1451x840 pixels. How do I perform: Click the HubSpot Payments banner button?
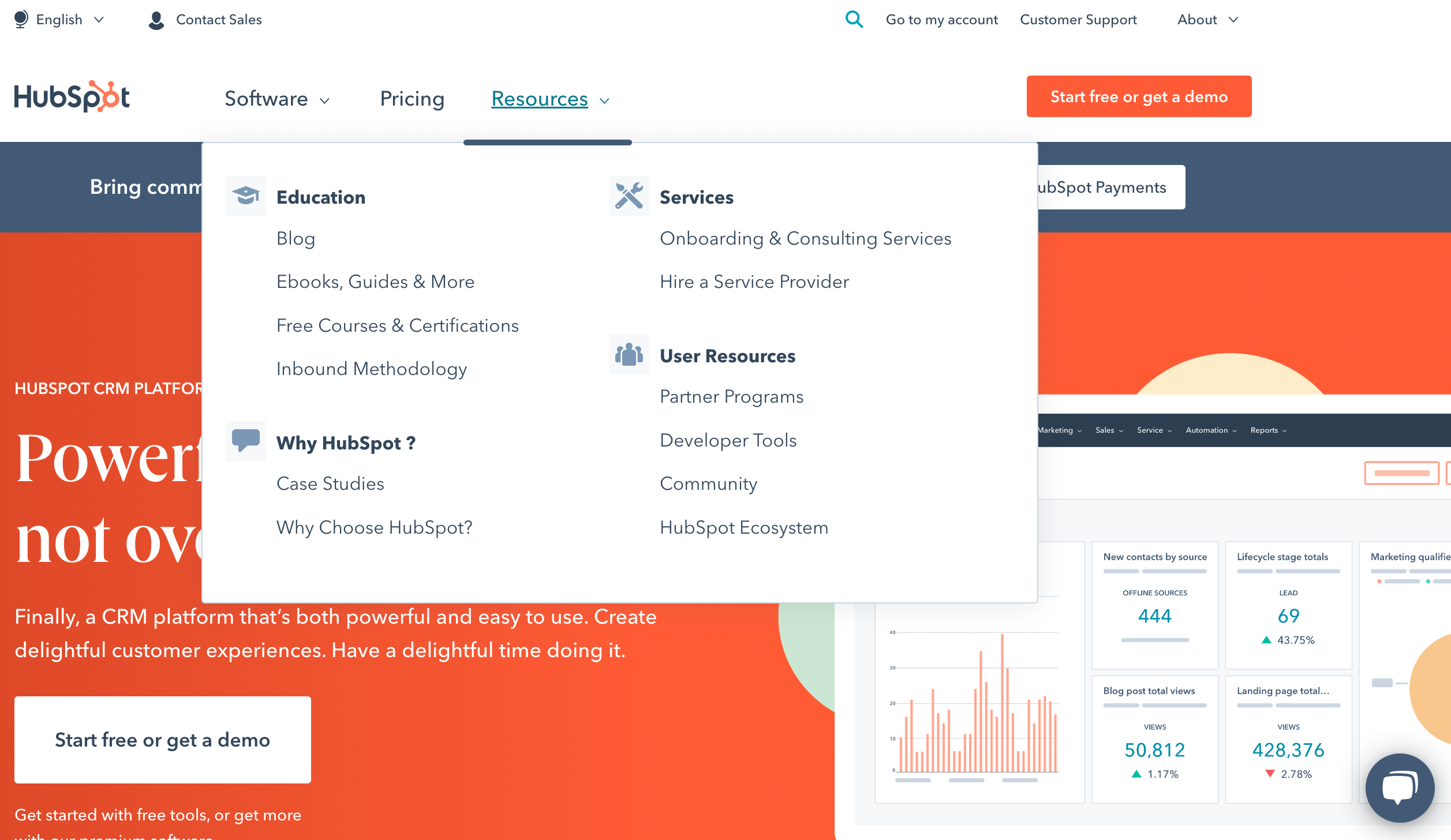click(x=1111, y=187)
